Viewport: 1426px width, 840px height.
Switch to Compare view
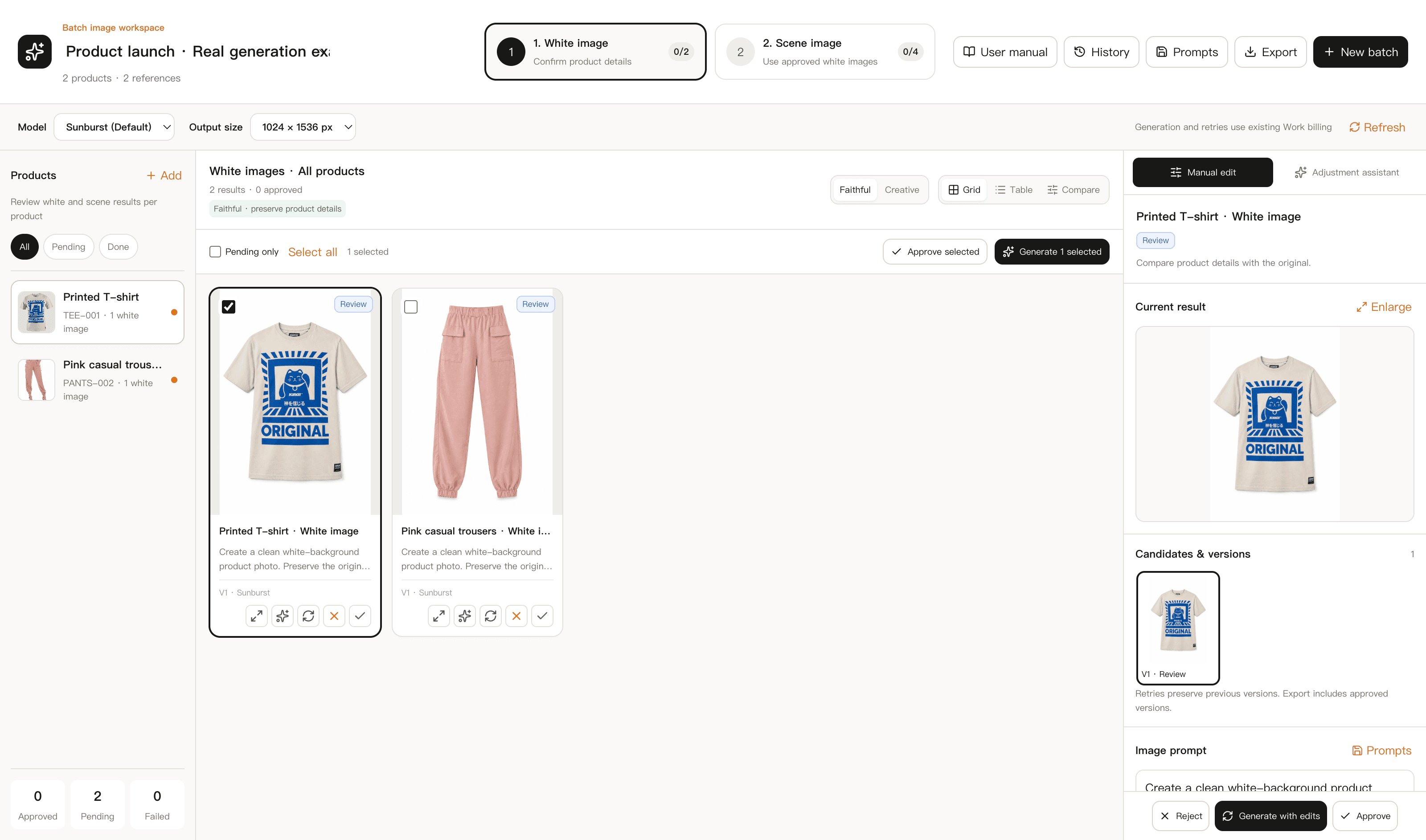click(1073, 190)
